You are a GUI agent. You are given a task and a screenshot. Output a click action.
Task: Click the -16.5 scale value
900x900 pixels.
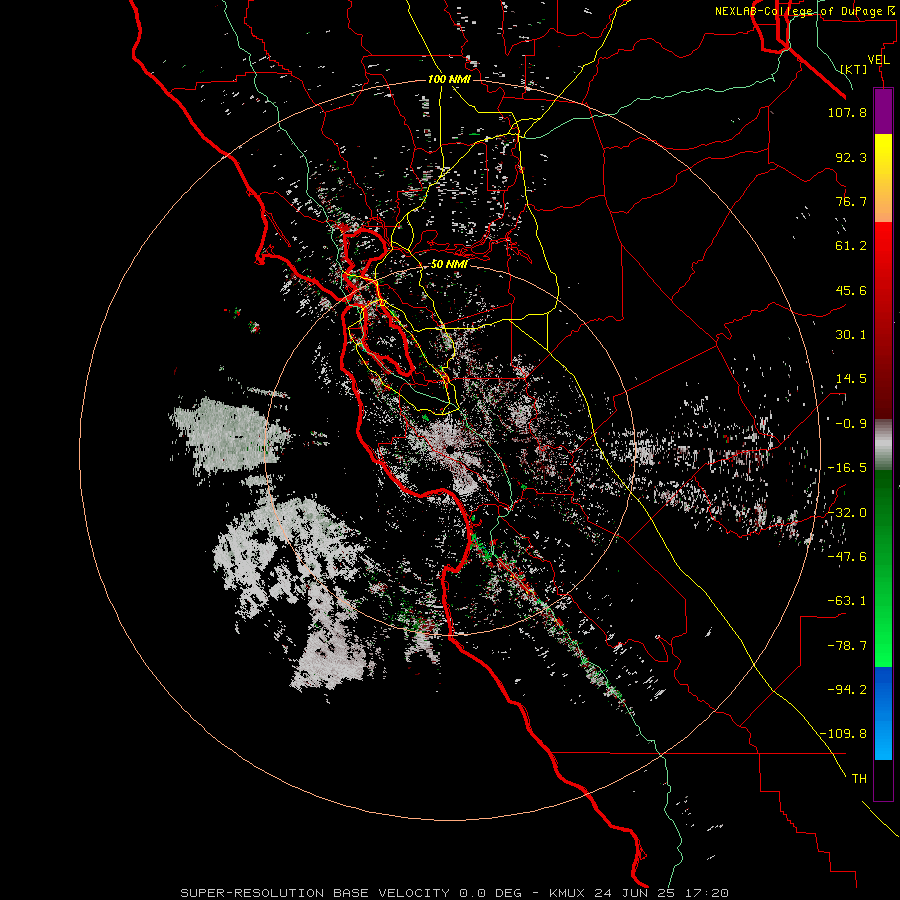pyautogui.click(x=847, y=468)
